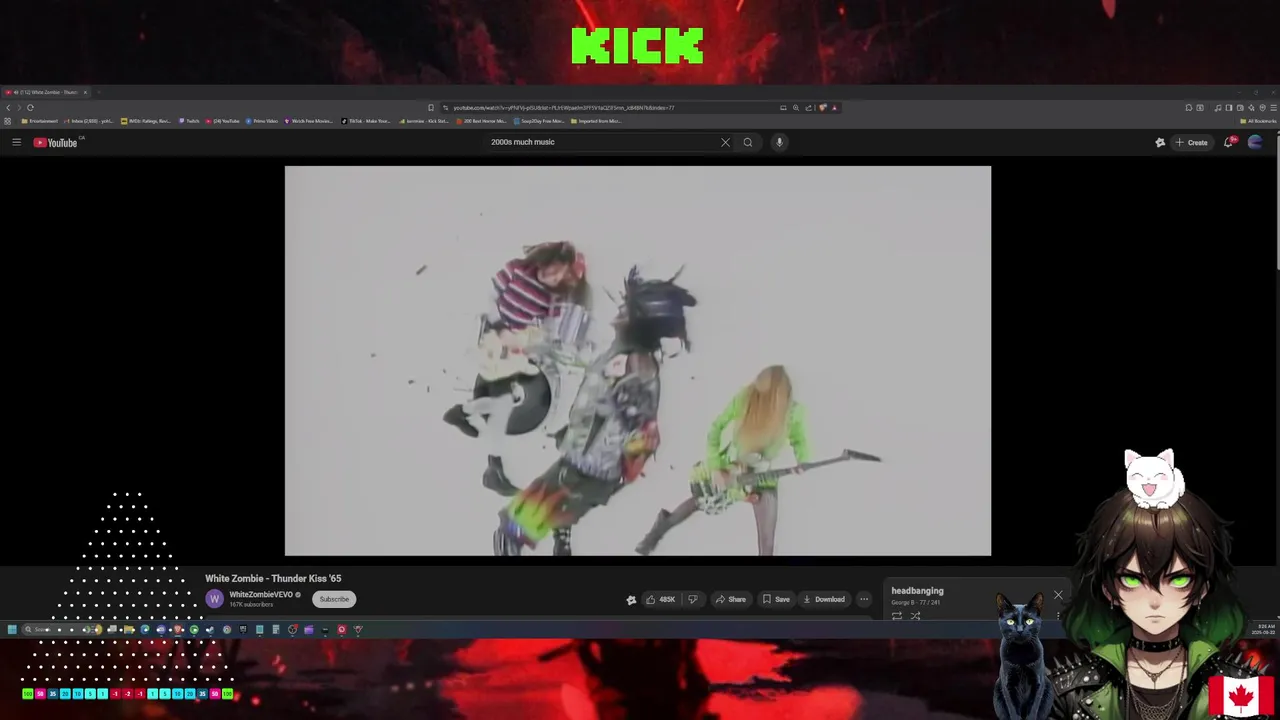Reload the page with the refresh icon
Image resolution: width=1280 pixels, height=720 pixels.
coord(30,107)
